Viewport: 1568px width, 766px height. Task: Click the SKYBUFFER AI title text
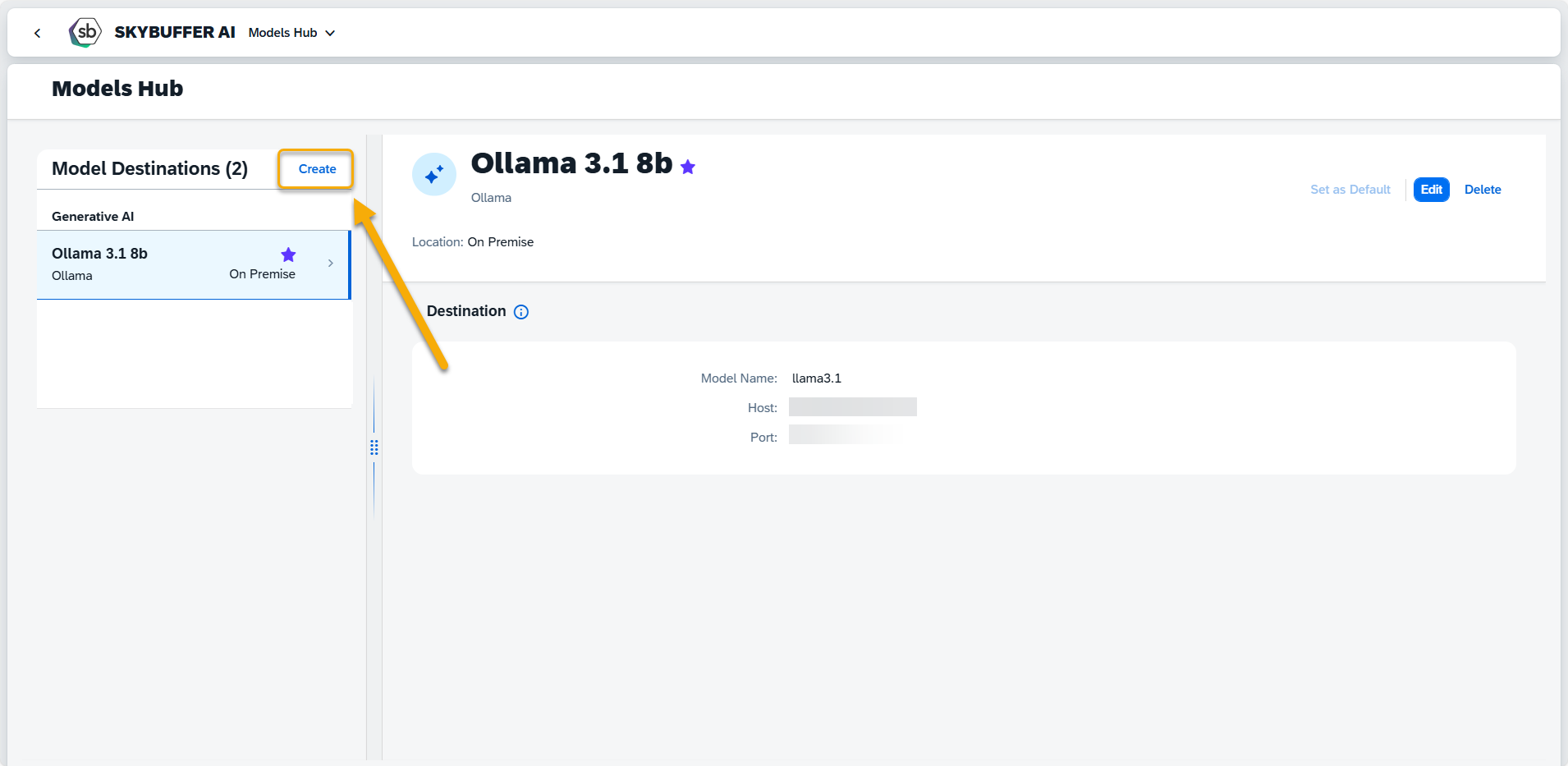coord(175,32)
